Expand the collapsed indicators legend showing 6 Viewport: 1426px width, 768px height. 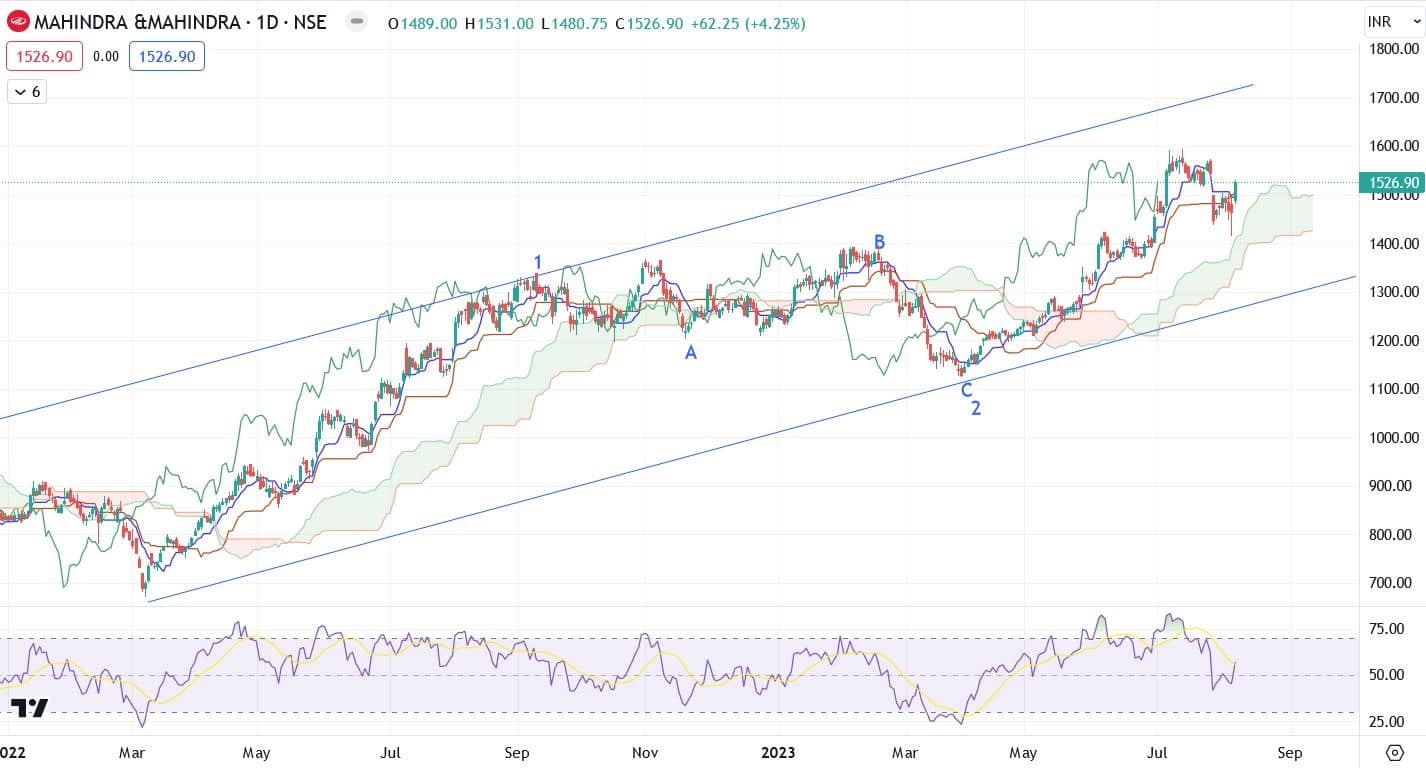coord(27,92)
